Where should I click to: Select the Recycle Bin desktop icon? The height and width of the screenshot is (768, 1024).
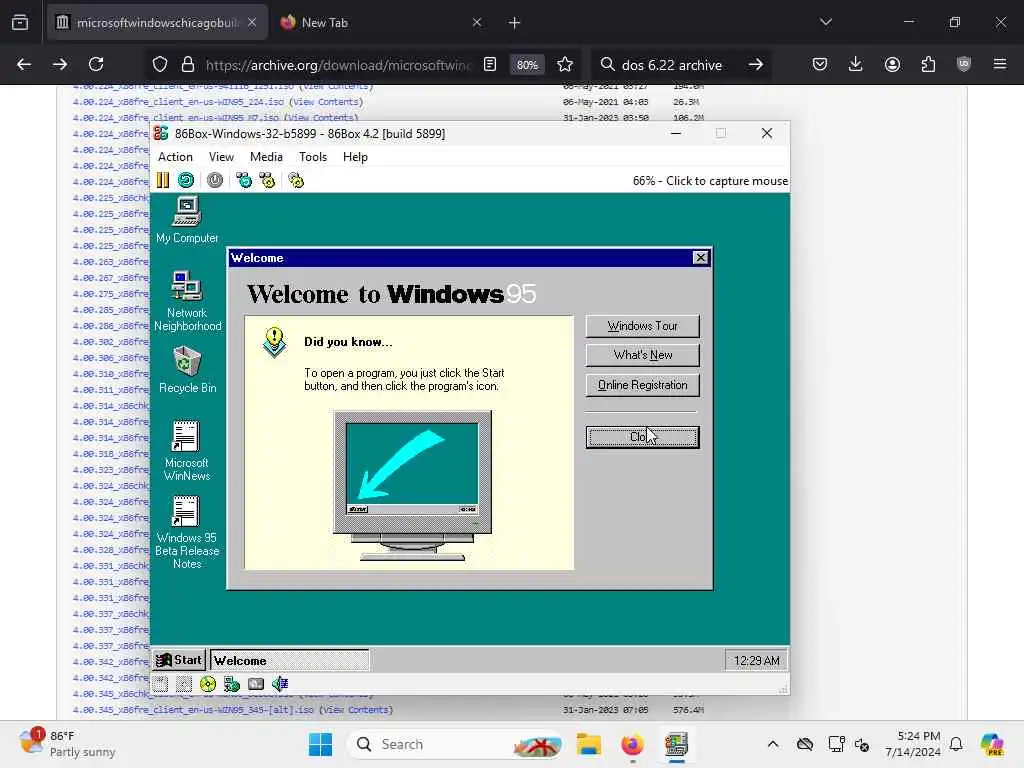tap(187, 370)
